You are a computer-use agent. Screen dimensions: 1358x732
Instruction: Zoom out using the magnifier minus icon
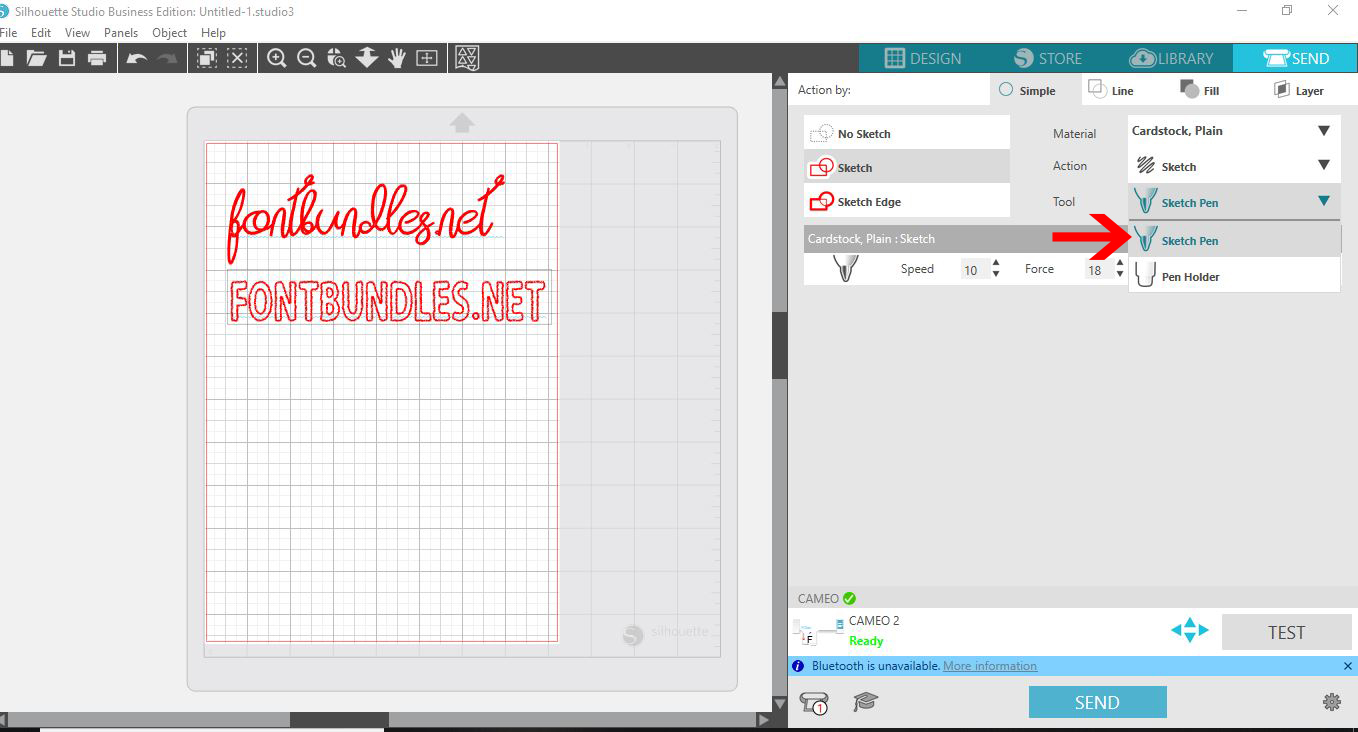pyautogui.click(x=307, y=58)
